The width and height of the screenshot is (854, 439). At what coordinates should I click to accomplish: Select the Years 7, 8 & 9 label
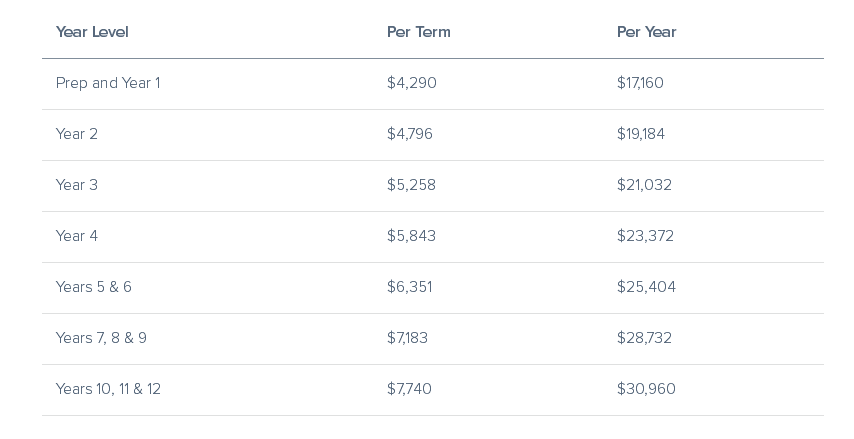coord(101,338)
